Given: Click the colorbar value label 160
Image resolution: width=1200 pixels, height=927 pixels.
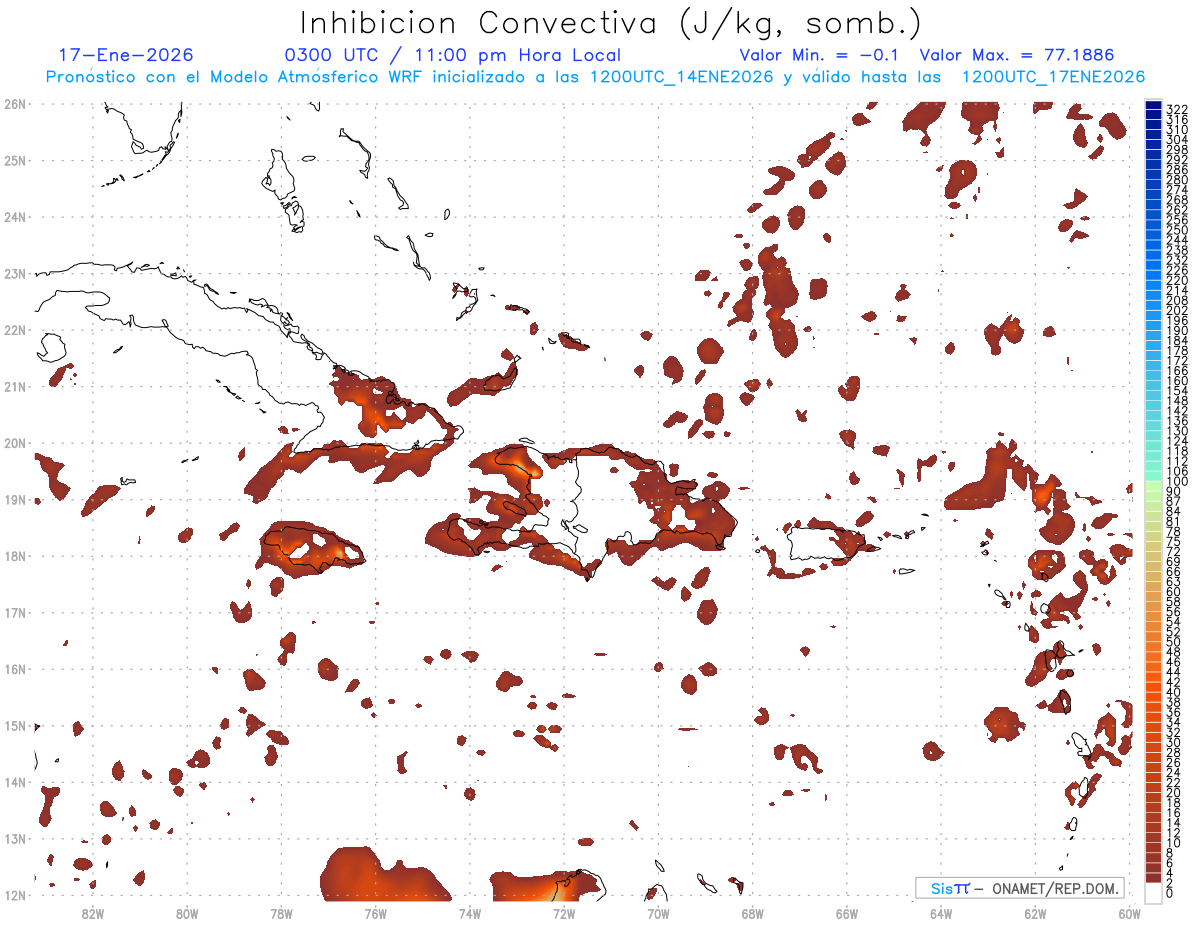Looking at the screenshot, I should (1176, 381).
